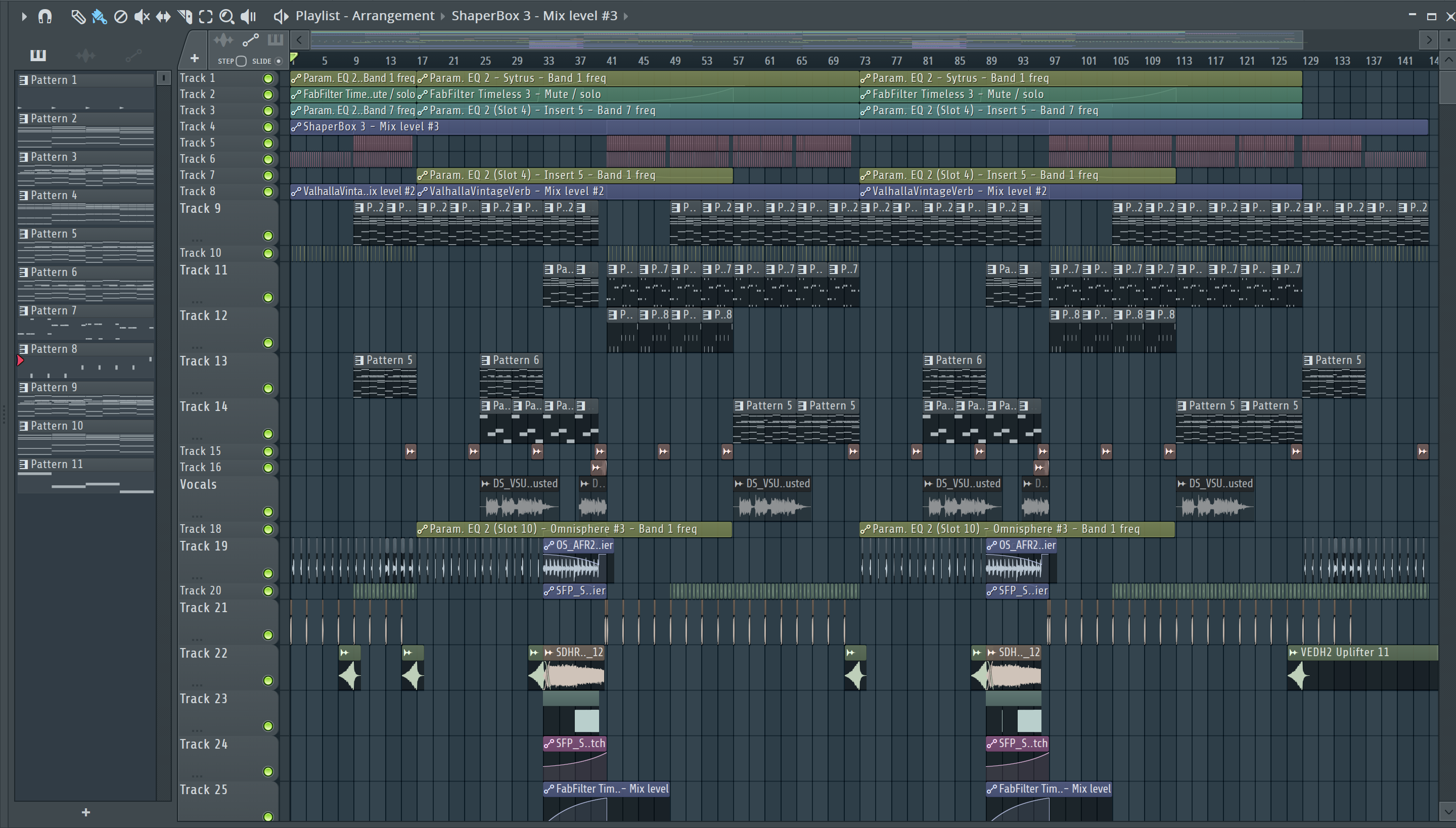Toggle Track 20 mute switch

tap(268, 591)
